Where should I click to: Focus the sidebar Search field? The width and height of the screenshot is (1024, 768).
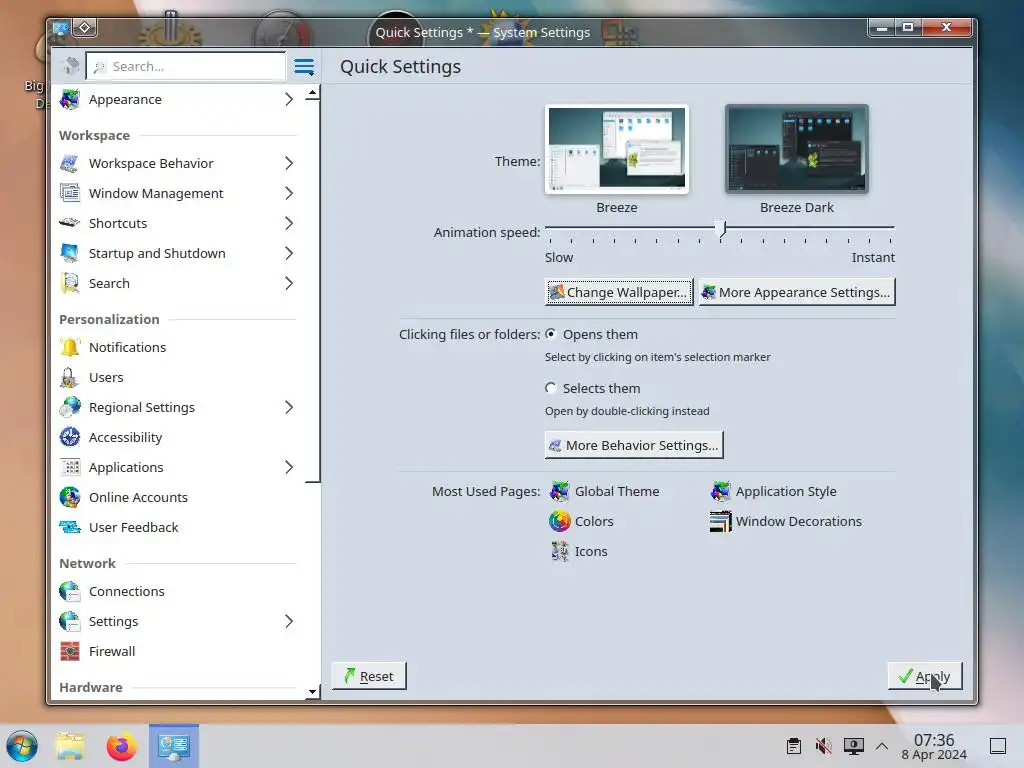(x=186, y=67)
